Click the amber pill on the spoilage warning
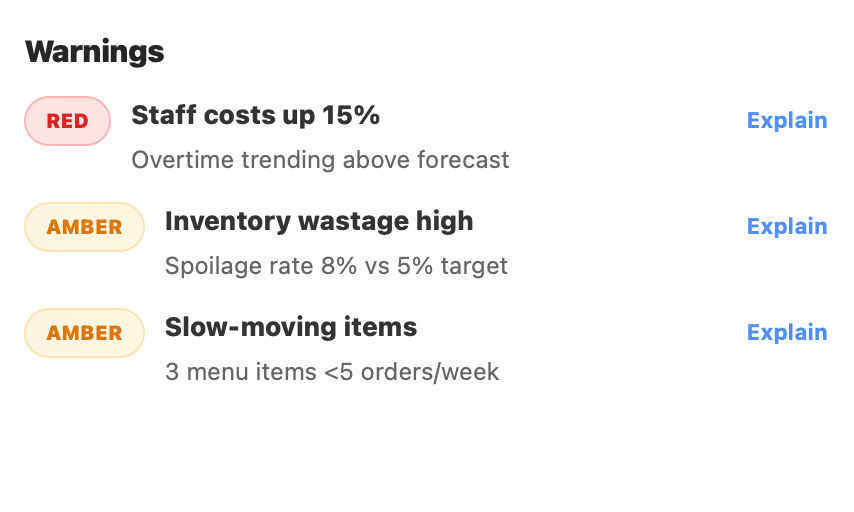 coord(84,227)
